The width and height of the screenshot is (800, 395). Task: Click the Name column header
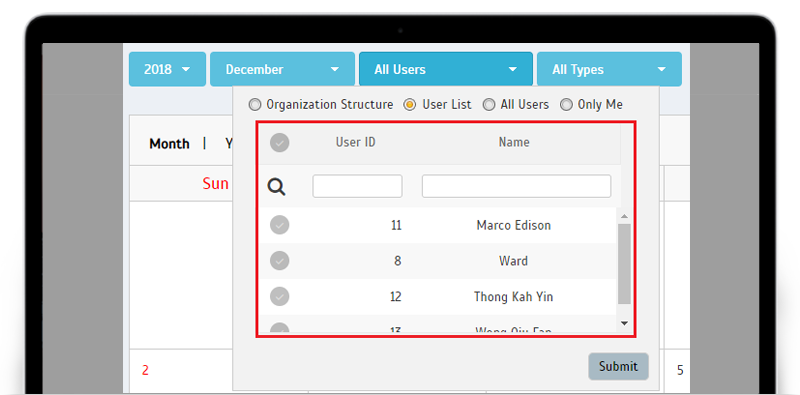point(514,142)
